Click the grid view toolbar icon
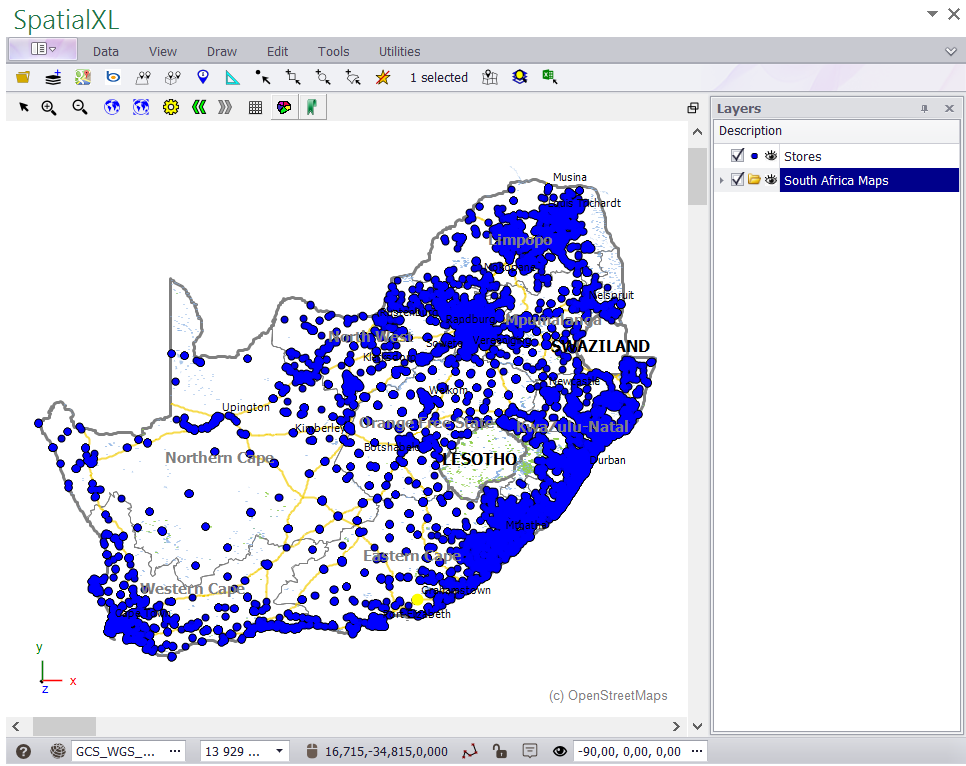This screenshot has height=766, width=966. pos(255,107)
